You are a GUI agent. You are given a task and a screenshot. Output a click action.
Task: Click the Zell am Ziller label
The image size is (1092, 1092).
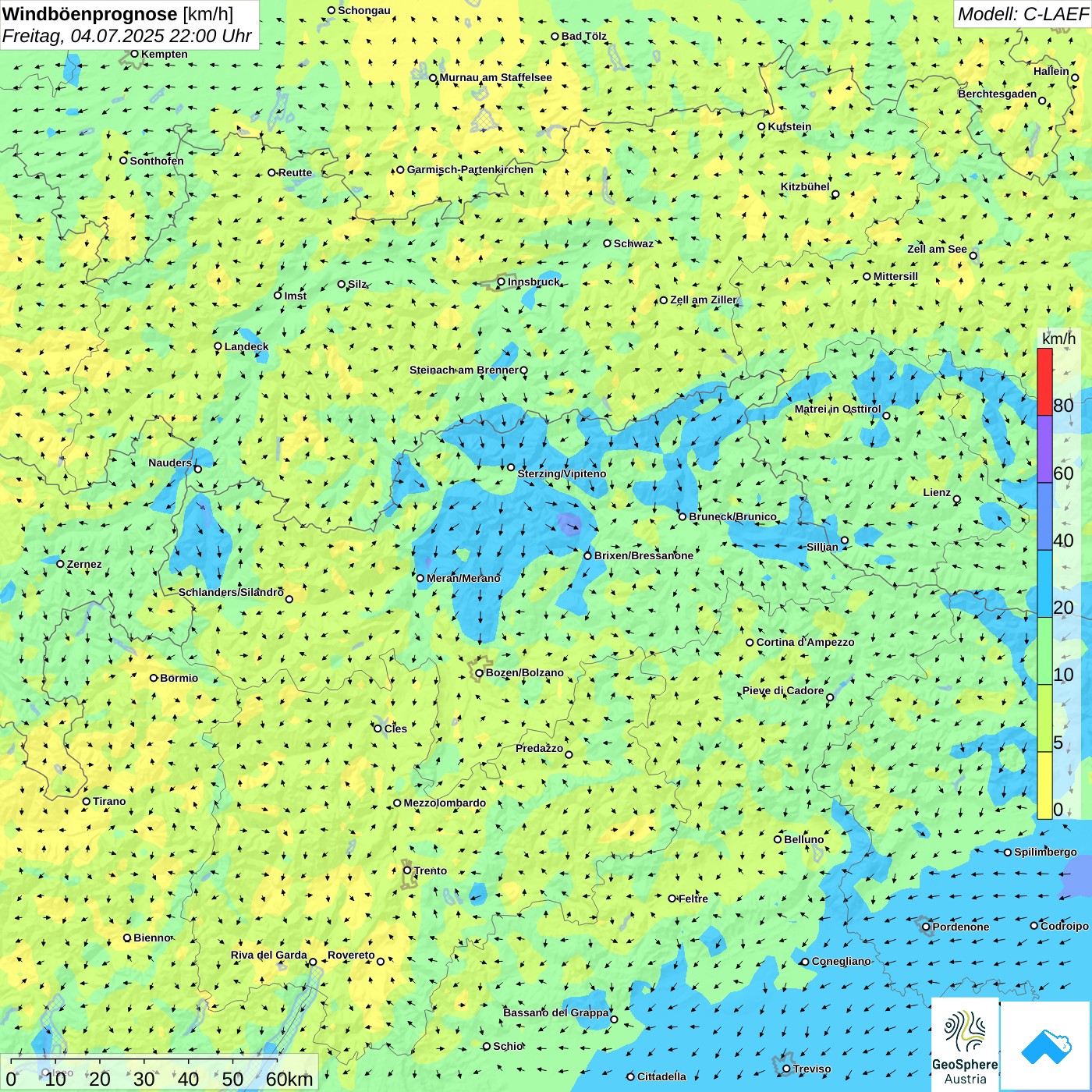click(703, 300)
